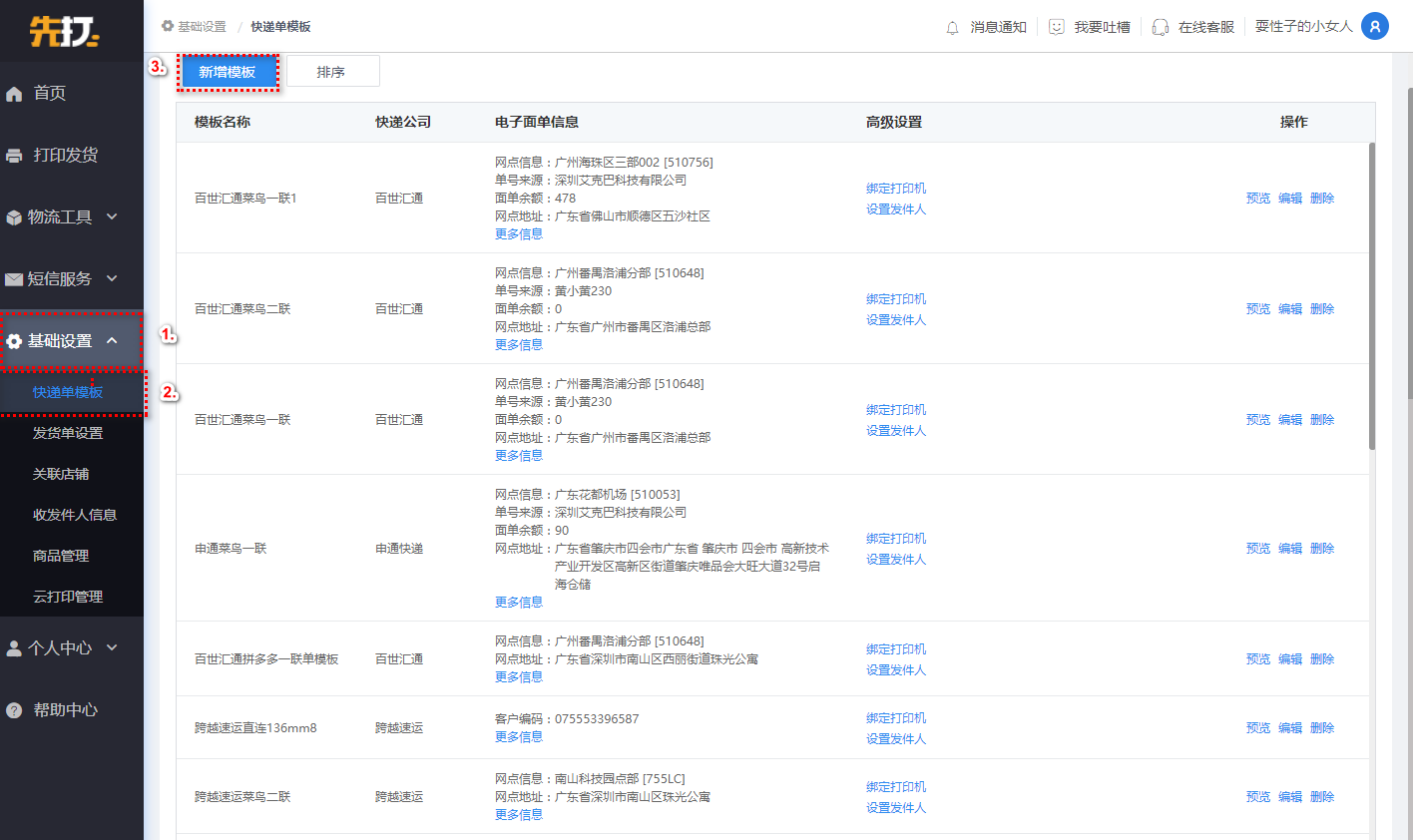This screenshot has height=840, width=1413.
Task: Show 更多信息 for 百世汇通菜鸟一联1
Action: [x=519, y=233]
